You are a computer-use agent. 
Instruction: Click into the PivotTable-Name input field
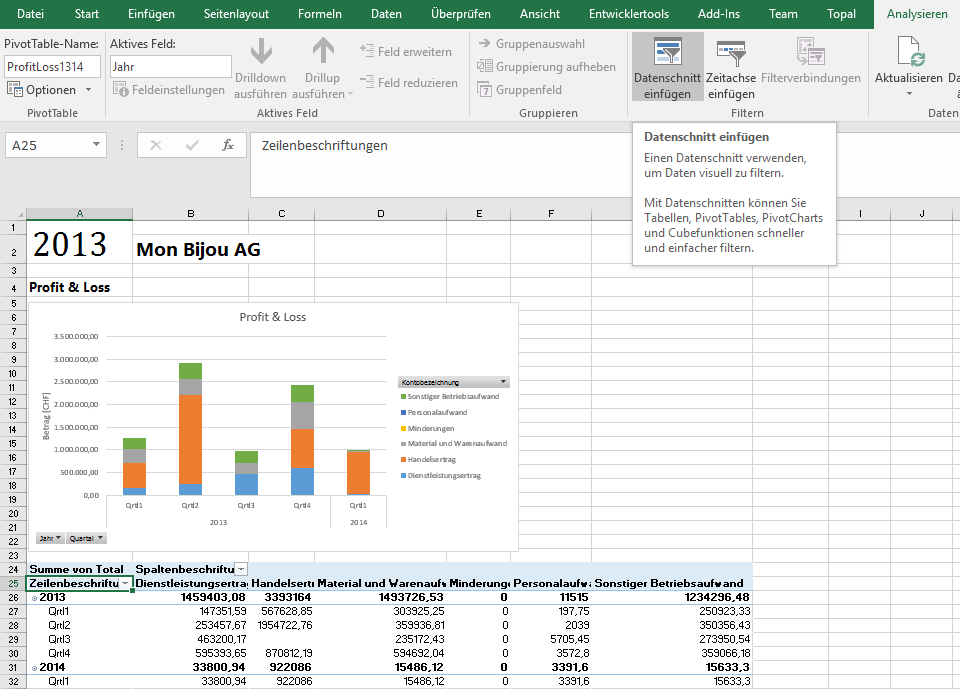click(52, 67)
